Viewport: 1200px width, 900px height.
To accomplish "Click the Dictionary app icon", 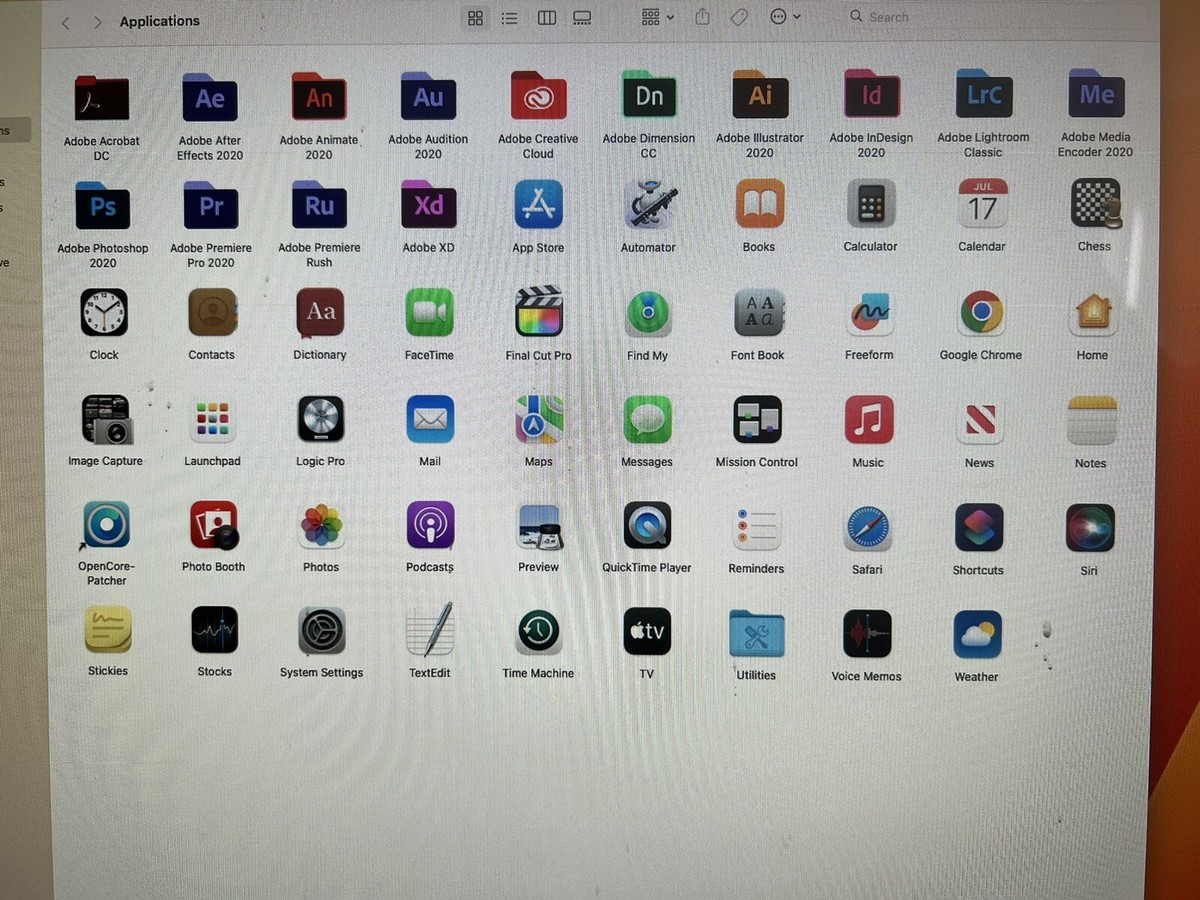I will [320, 312].
